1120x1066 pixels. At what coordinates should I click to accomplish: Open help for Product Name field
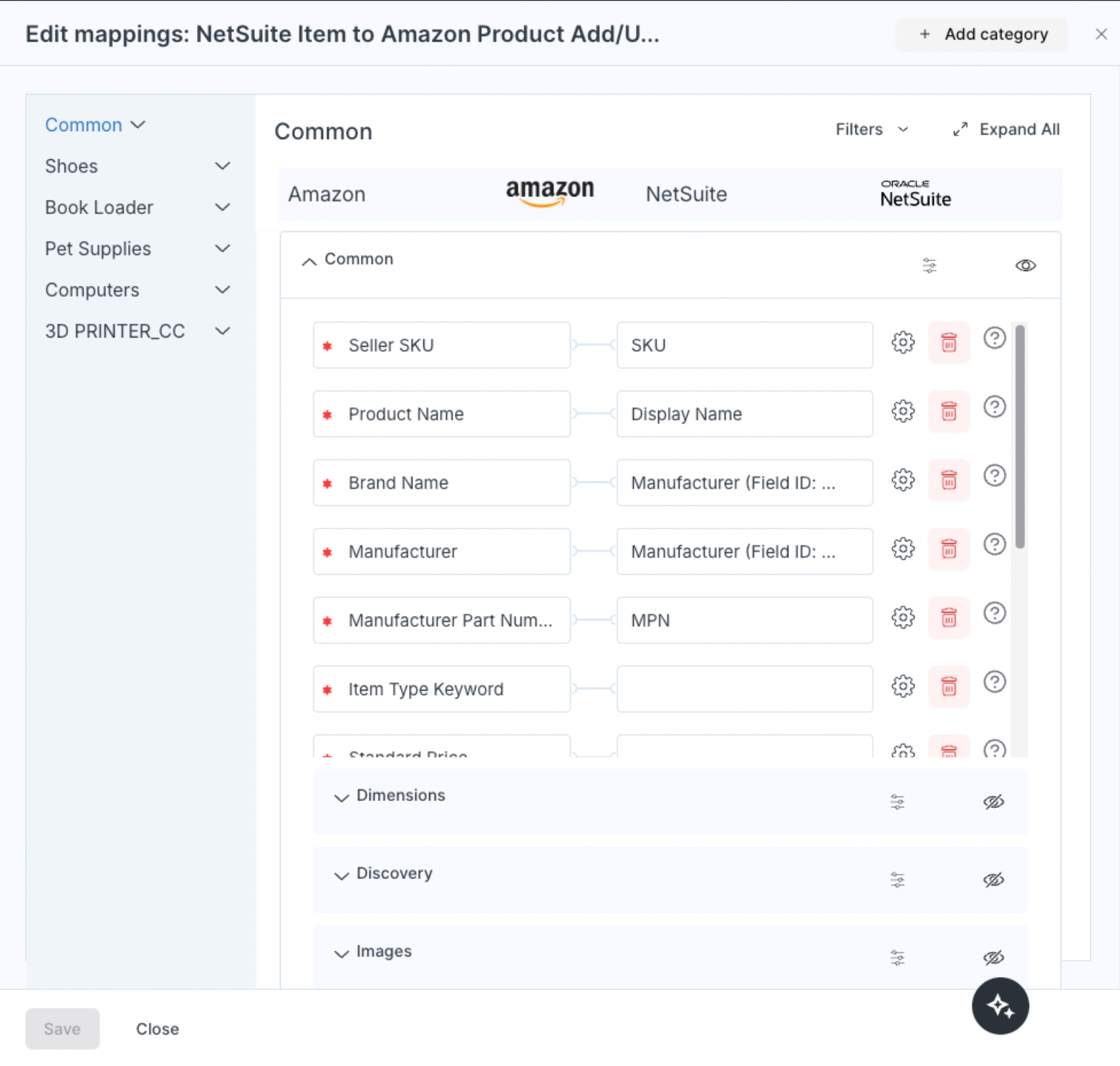click(995, 407)
